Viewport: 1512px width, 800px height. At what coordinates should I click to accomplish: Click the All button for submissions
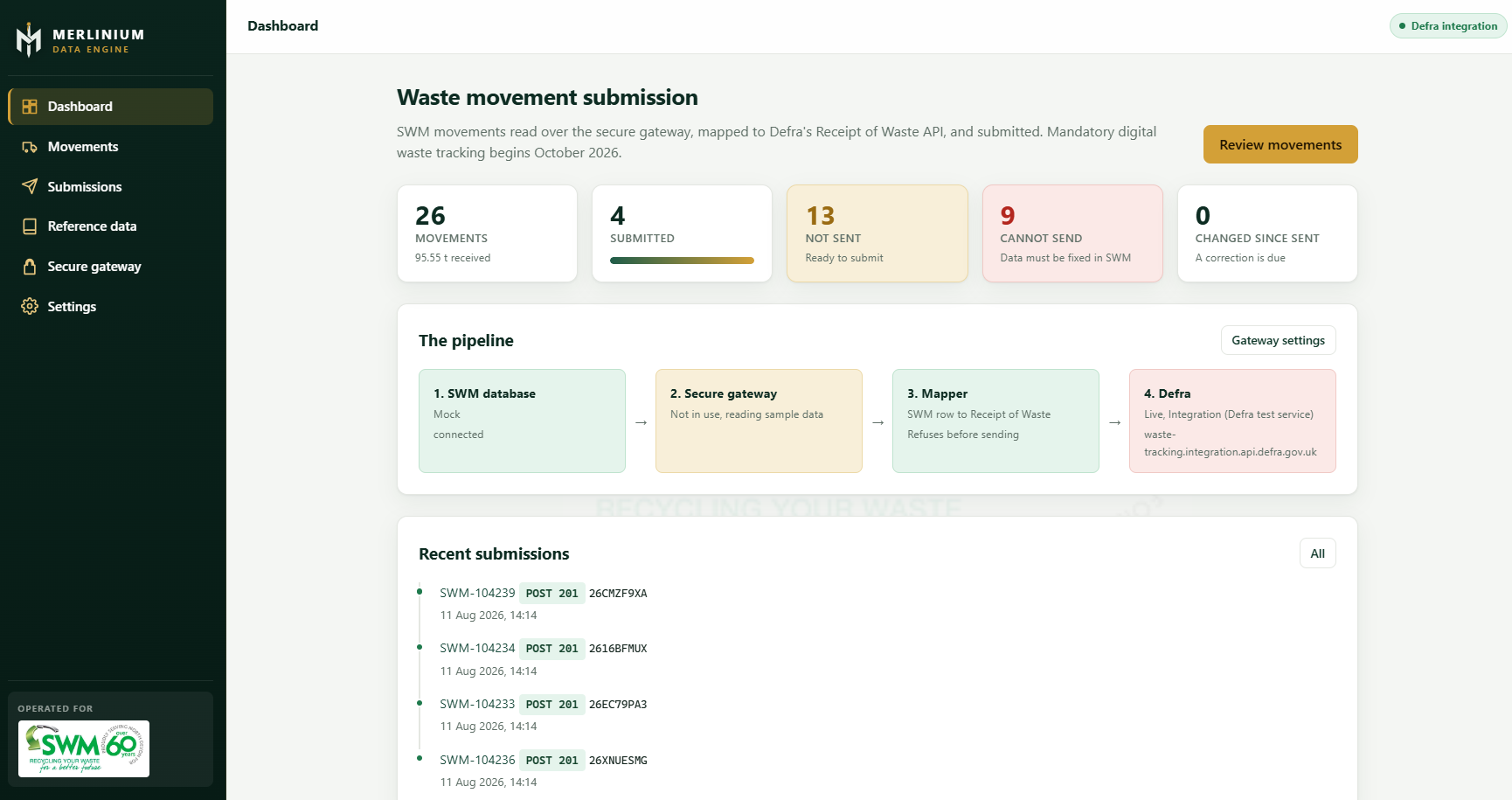[1317, 553]
